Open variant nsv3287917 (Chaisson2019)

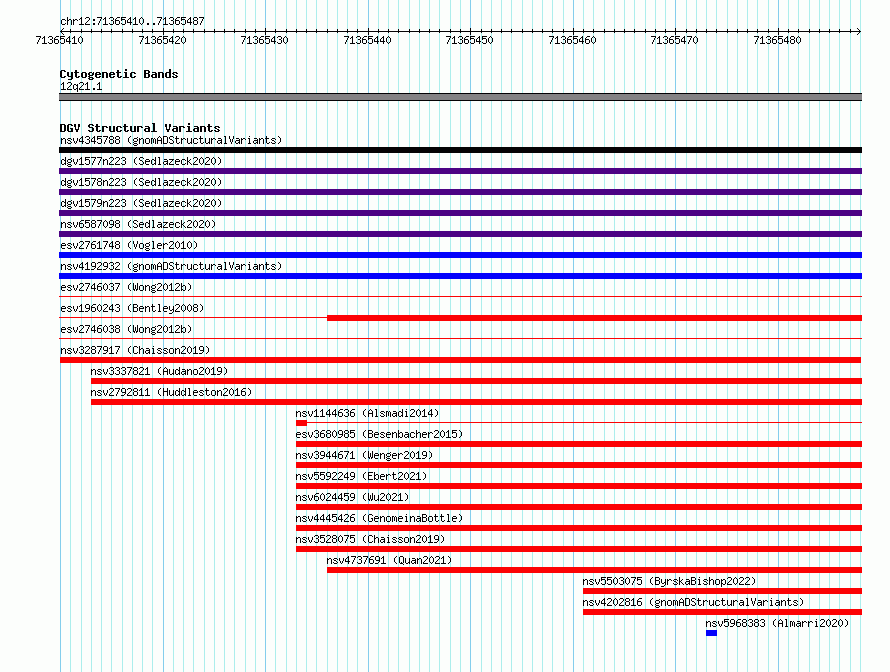135,350
